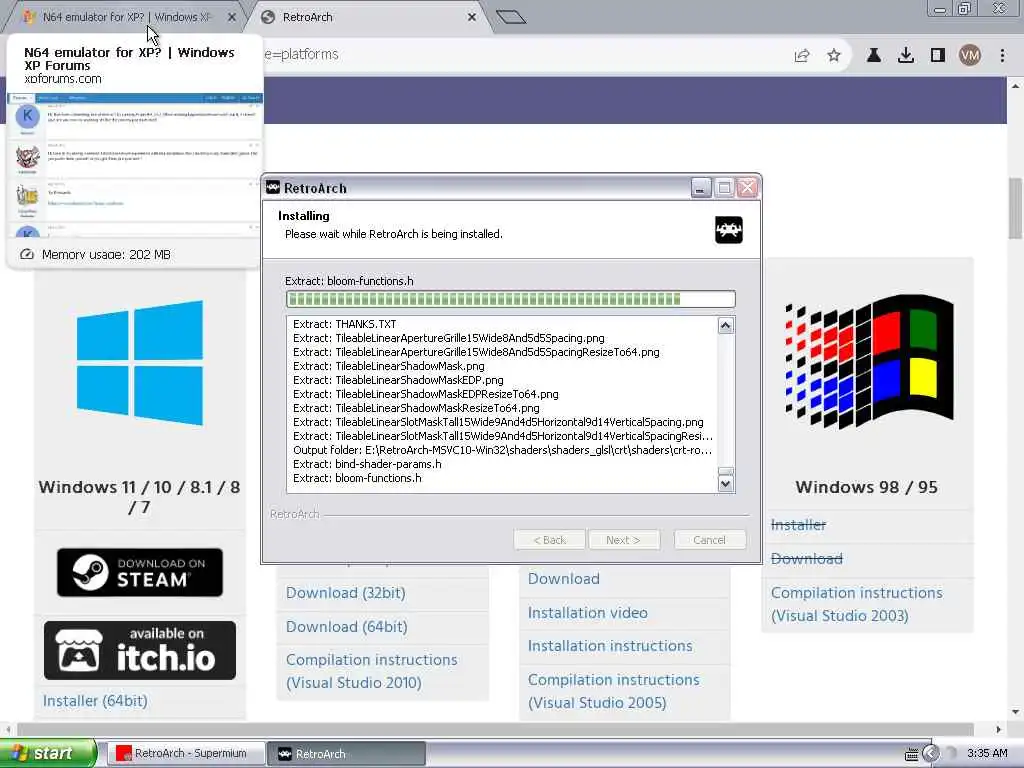Click the Windows 11/10 logo image

click(140, 363)
